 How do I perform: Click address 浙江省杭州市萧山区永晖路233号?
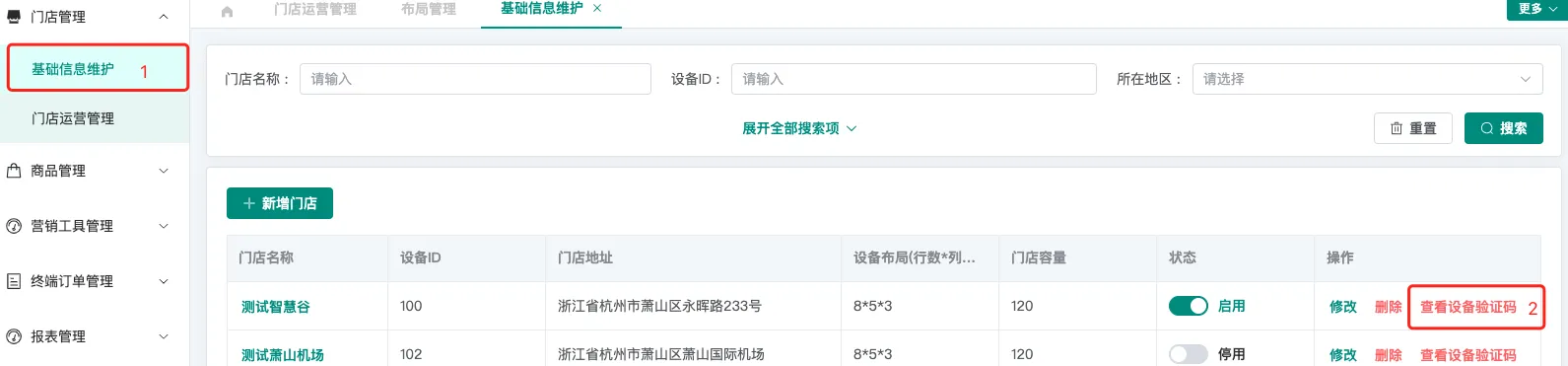tap(659, 306)
